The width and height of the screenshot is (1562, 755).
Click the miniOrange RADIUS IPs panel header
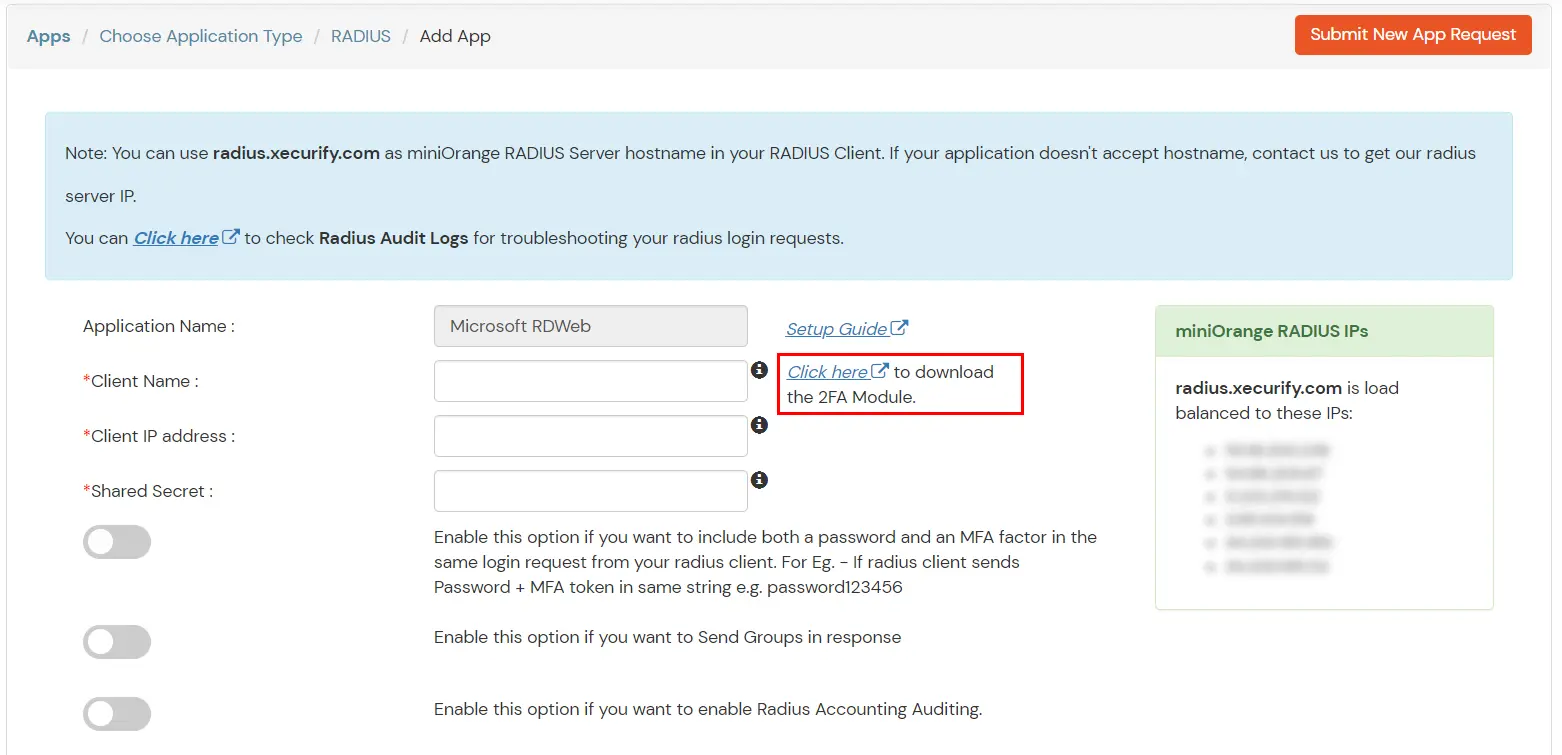pos(1324,331)
